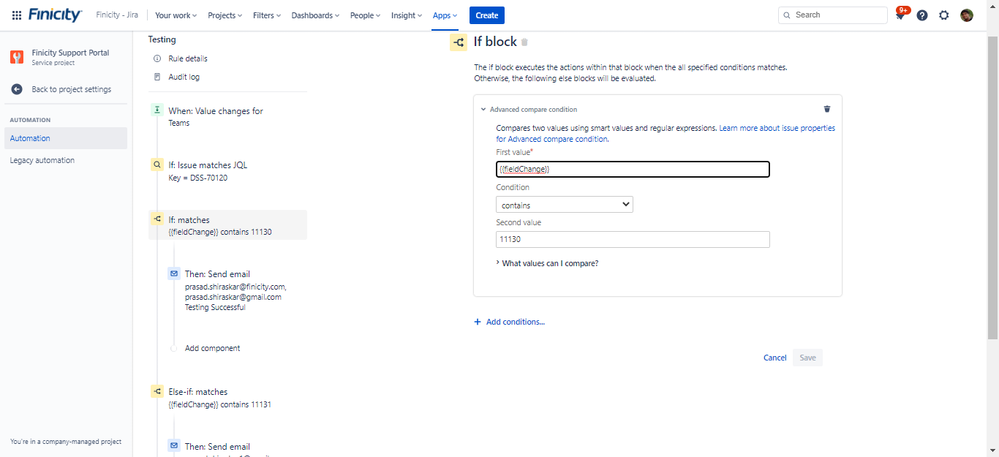Click the Save button
This screenshot has width=999, height=457.
[807, 358]
